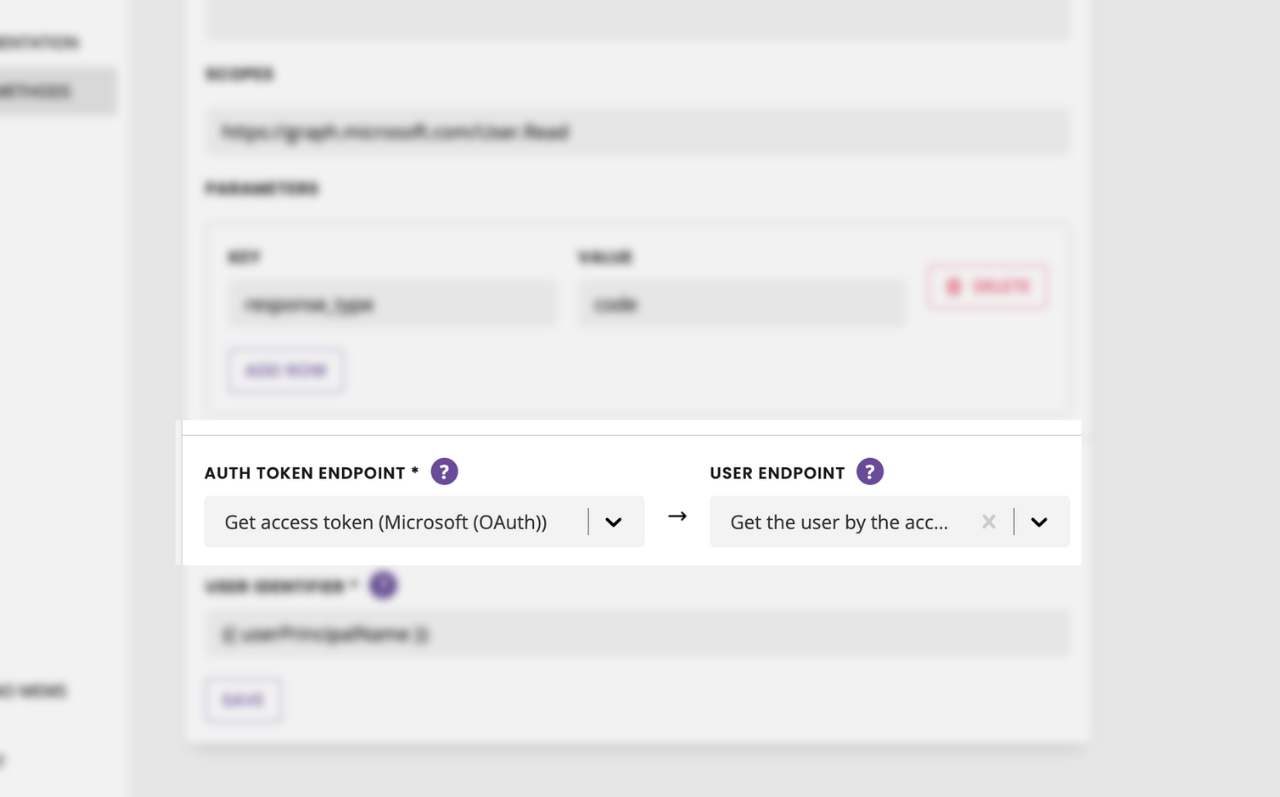Click the Save button
This screenshot has width=1280, height=797.
243,700
